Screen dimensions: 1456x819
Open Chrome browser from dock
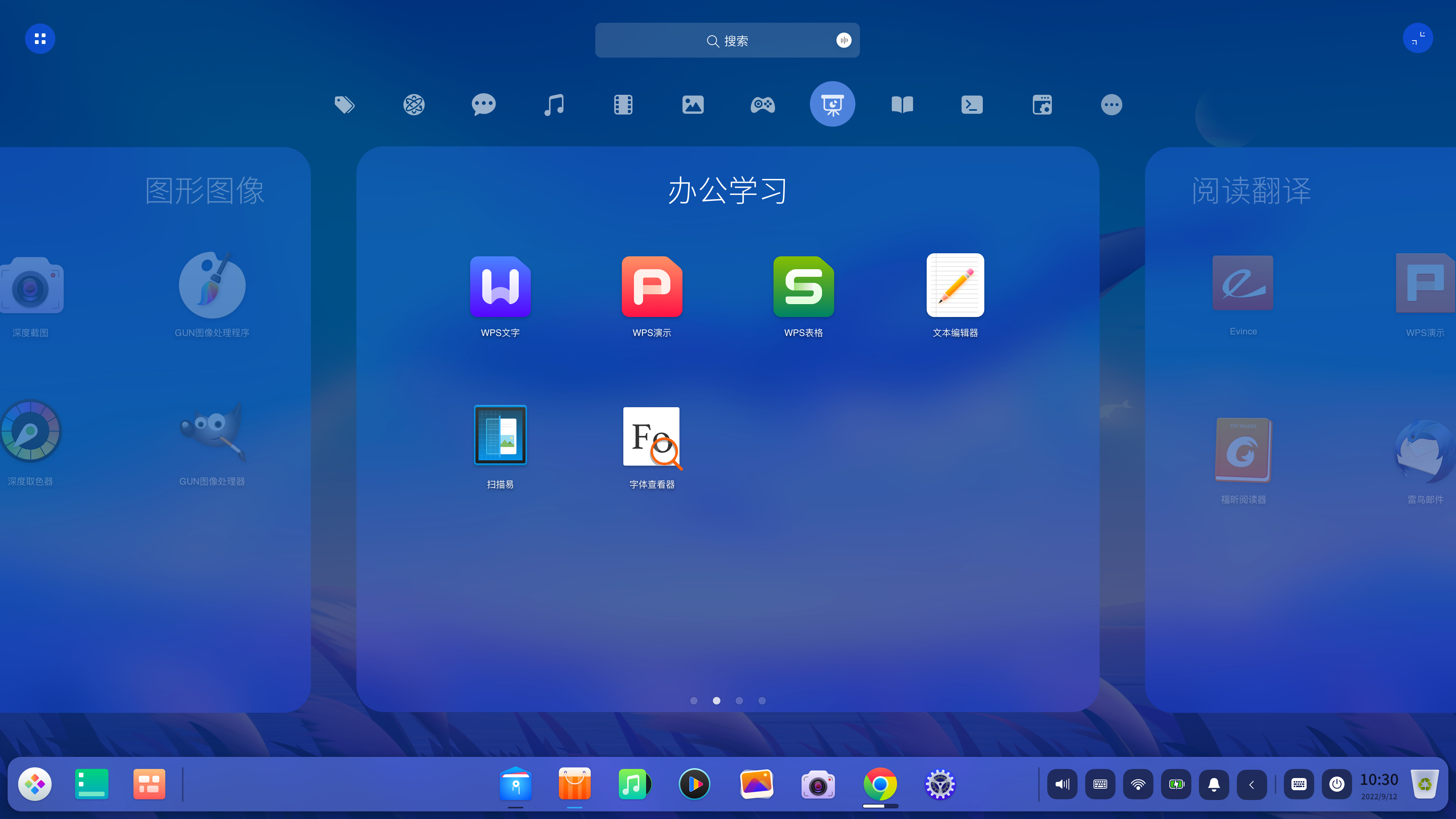coord(880,784)
